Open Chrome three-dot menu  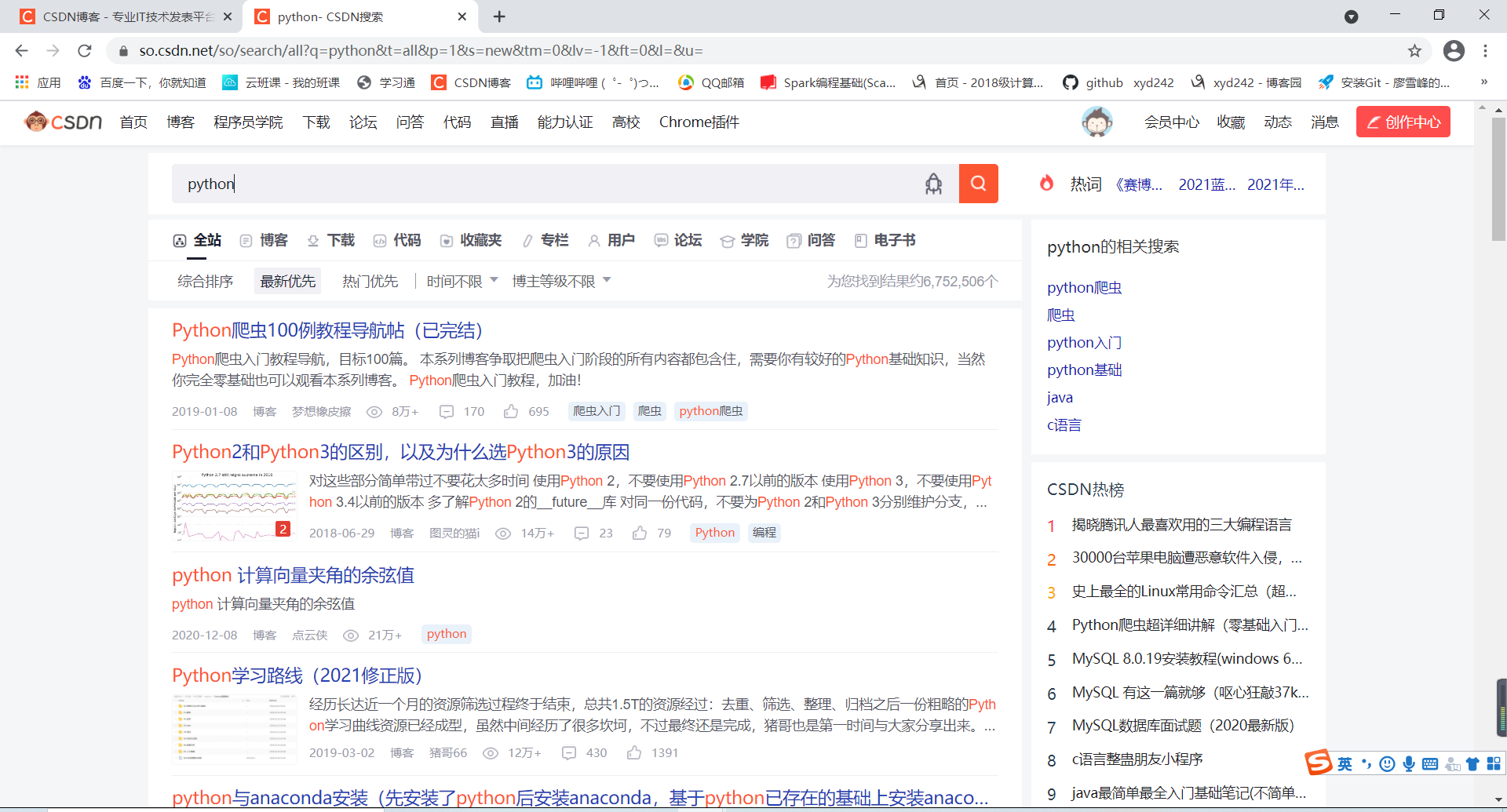click(x=1485, y=51)
